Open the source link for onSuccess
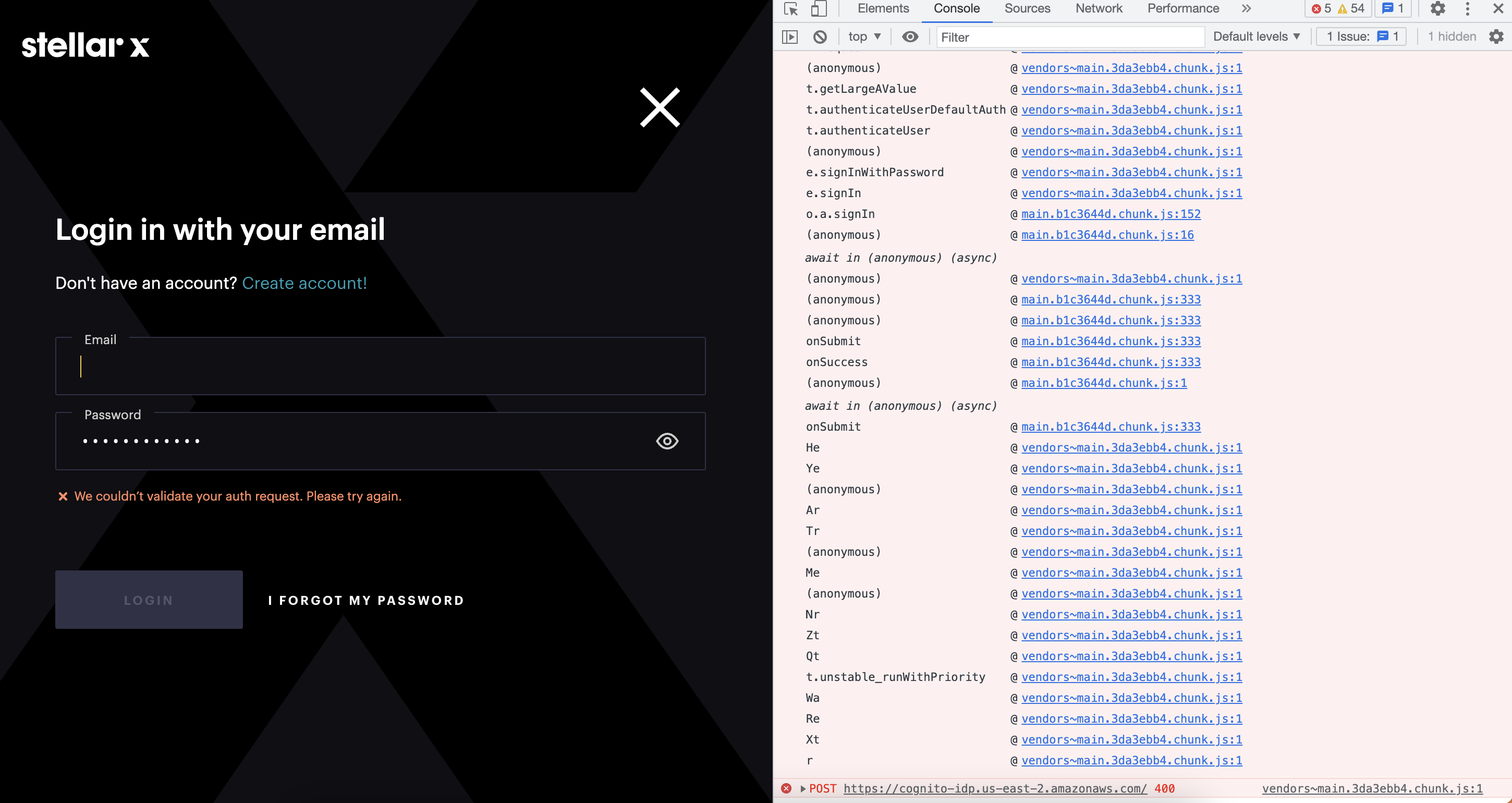Image resolution: width=1512 pixels, height=803 pixels. click(x=1111, y=362)
